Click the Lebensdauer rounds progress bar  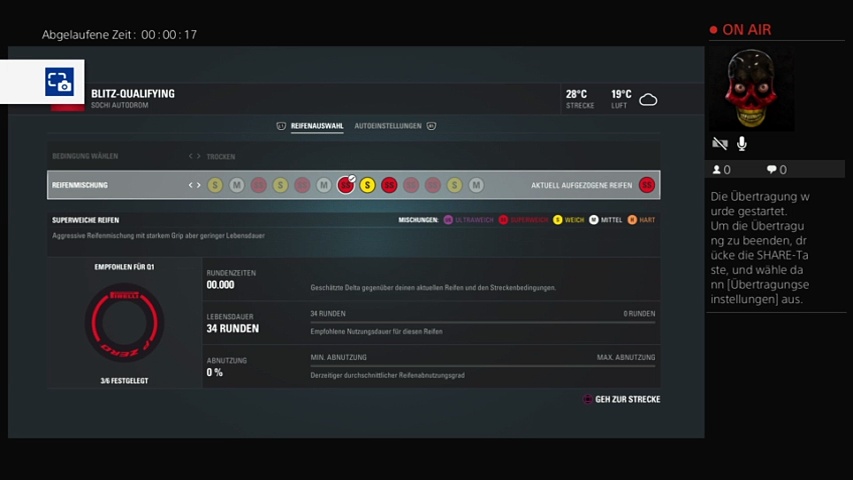pos(482,322)
